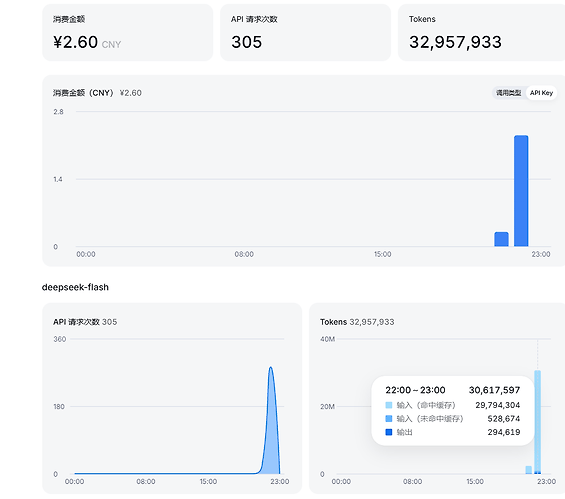Click the tall blue cost bar

tap(521, 191)
